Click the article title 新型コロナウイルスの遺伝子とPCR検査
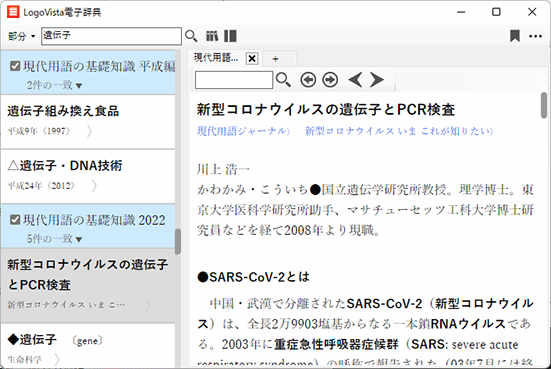The image size is (551, 369). [x=326, y=110]
